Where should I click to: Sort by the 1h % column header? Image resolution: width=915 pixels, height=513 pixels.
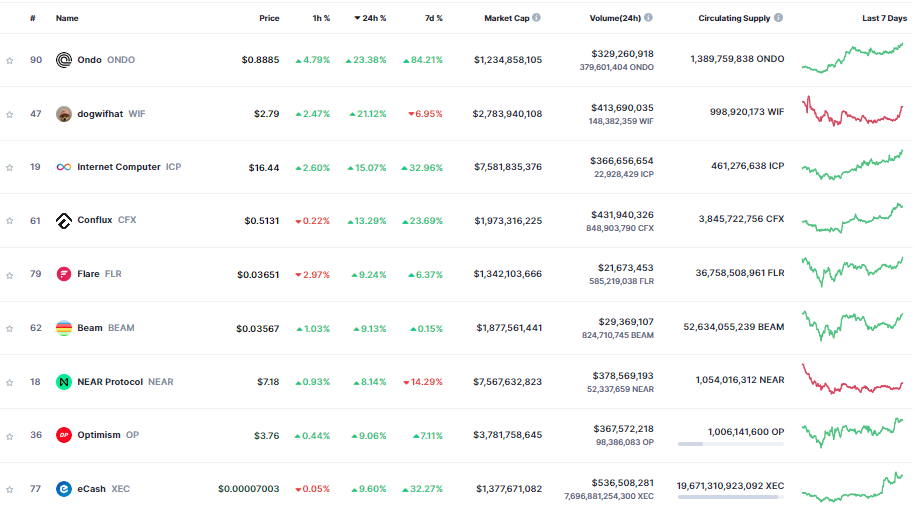pos(321,18)
